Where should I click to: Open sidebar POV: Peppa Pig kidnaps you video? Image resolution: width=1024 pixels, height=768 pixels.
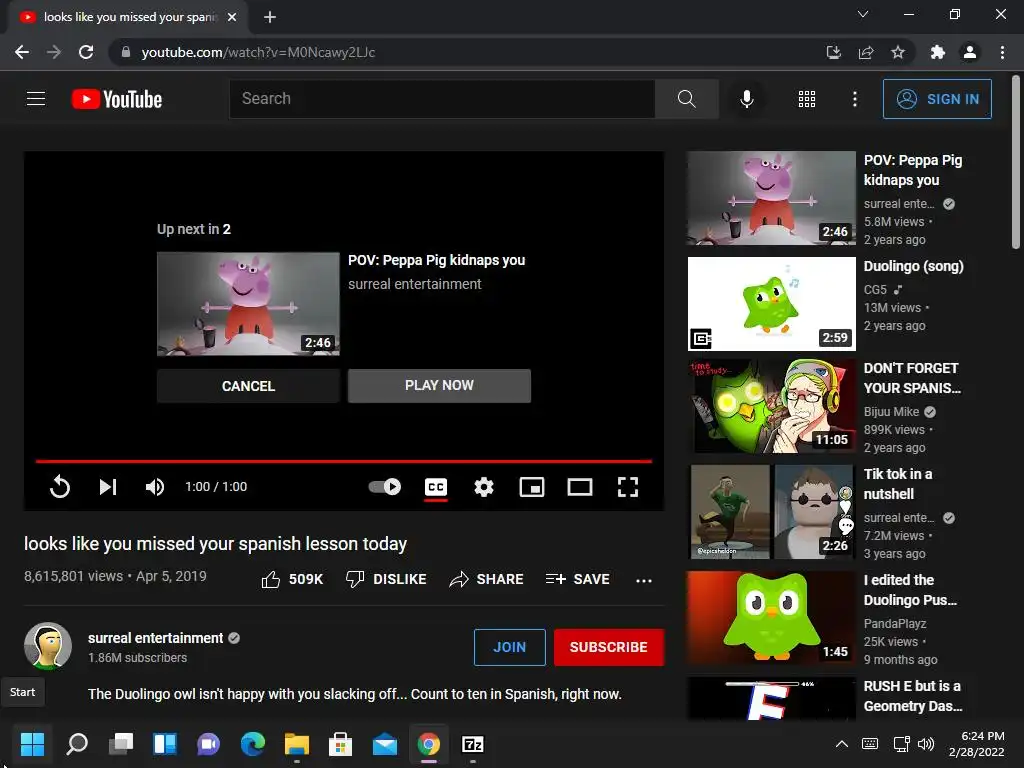771,198
